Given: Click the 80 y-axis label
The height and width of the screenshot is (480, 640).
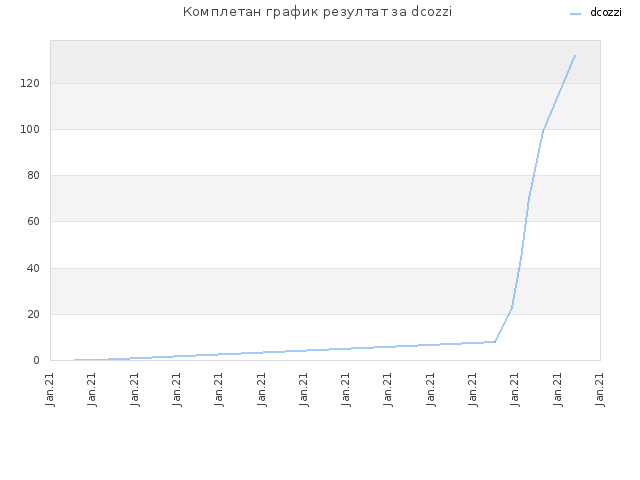Looking at the screenshot, I should pyautogui.click(x=33, y=176).
